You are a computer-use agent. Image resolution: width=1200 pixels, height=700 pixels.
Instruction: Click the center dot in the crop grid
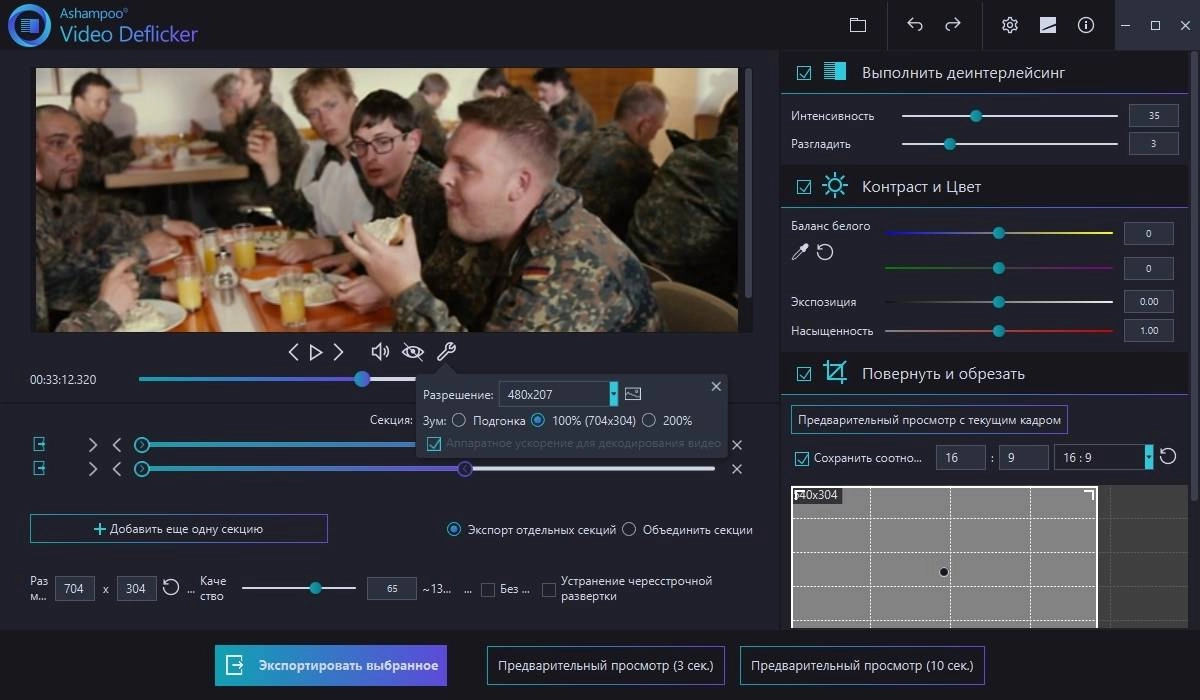pyautogui.click(x=943, y=572)
